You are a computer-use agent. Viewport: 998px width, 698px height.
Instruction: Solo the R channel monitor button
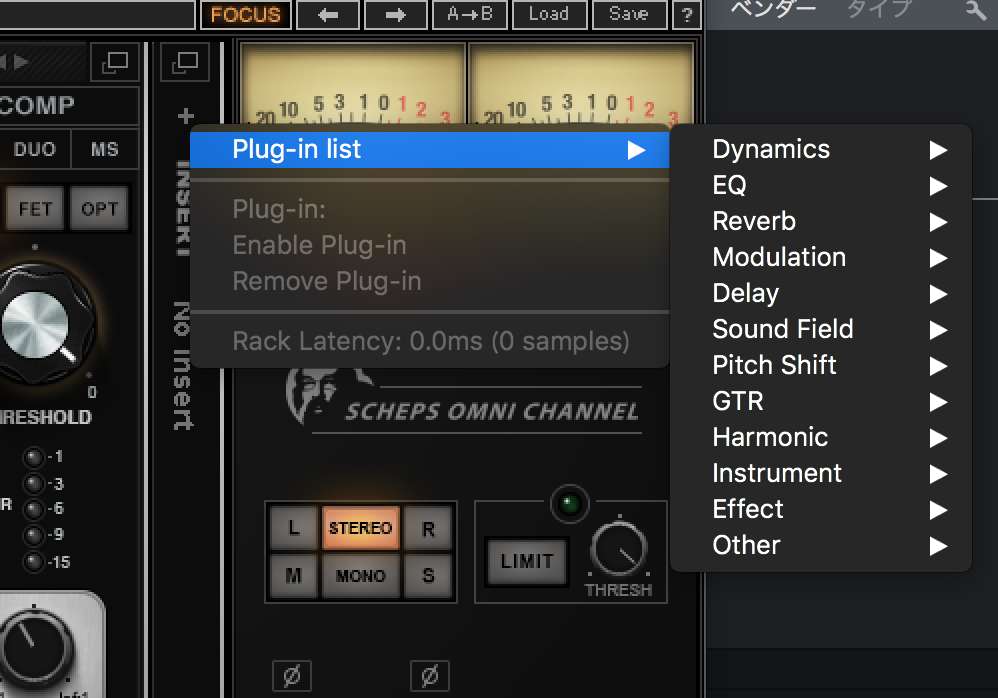(x=428, y=528)
